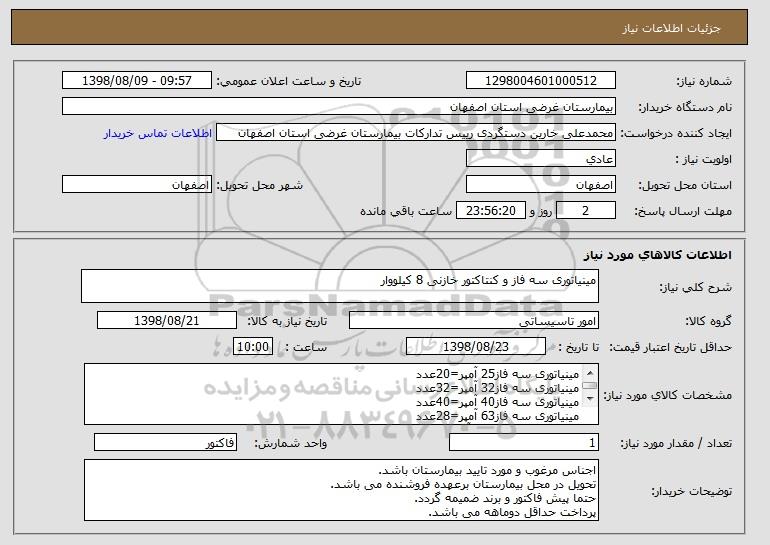This screenshot has width=770, height=545.
Task: Click the label مشخصات کالای مورد نیاز
Action: point(667,395)
